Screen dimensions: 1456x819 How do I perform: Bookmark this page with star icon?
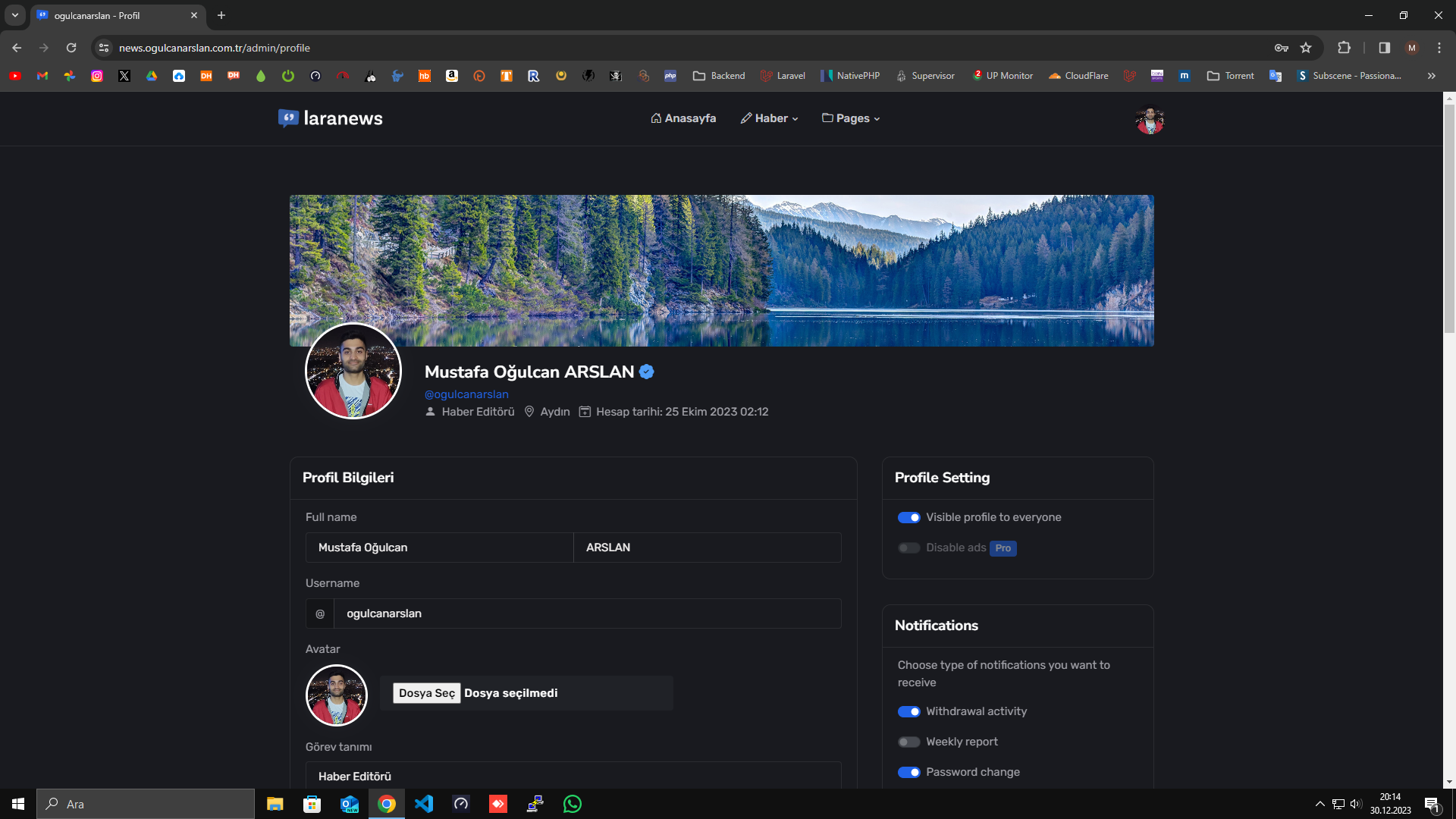[1306, 48]
